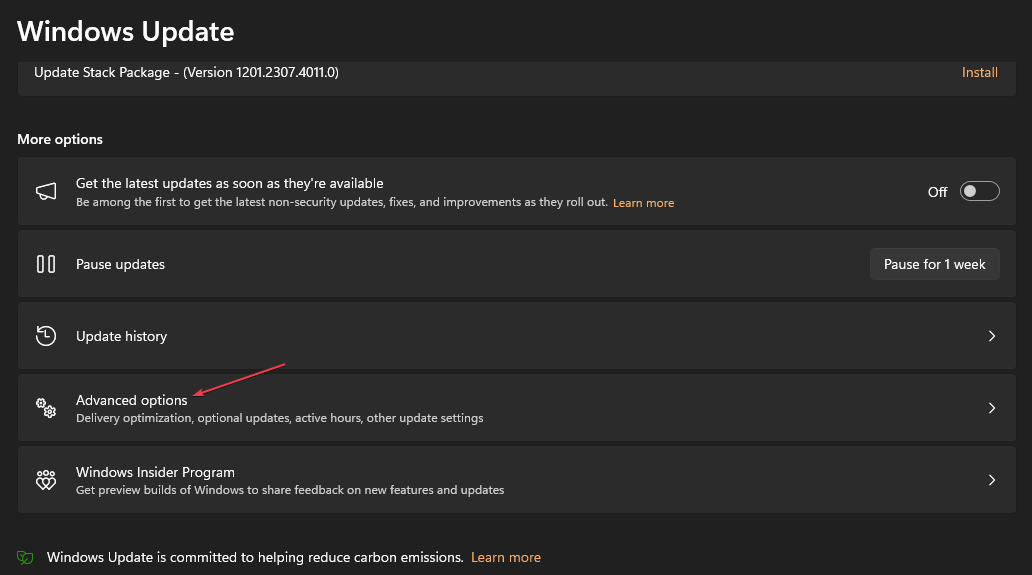This screenshot has width=1032, height=575.
Task: Click Pause for 1 week button
Action: pyautogui.click(x=935, y=264)
